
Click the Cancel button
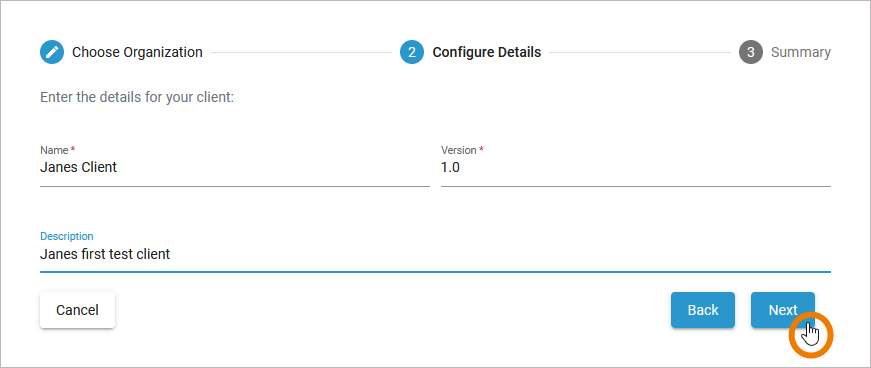pos(77,310)
